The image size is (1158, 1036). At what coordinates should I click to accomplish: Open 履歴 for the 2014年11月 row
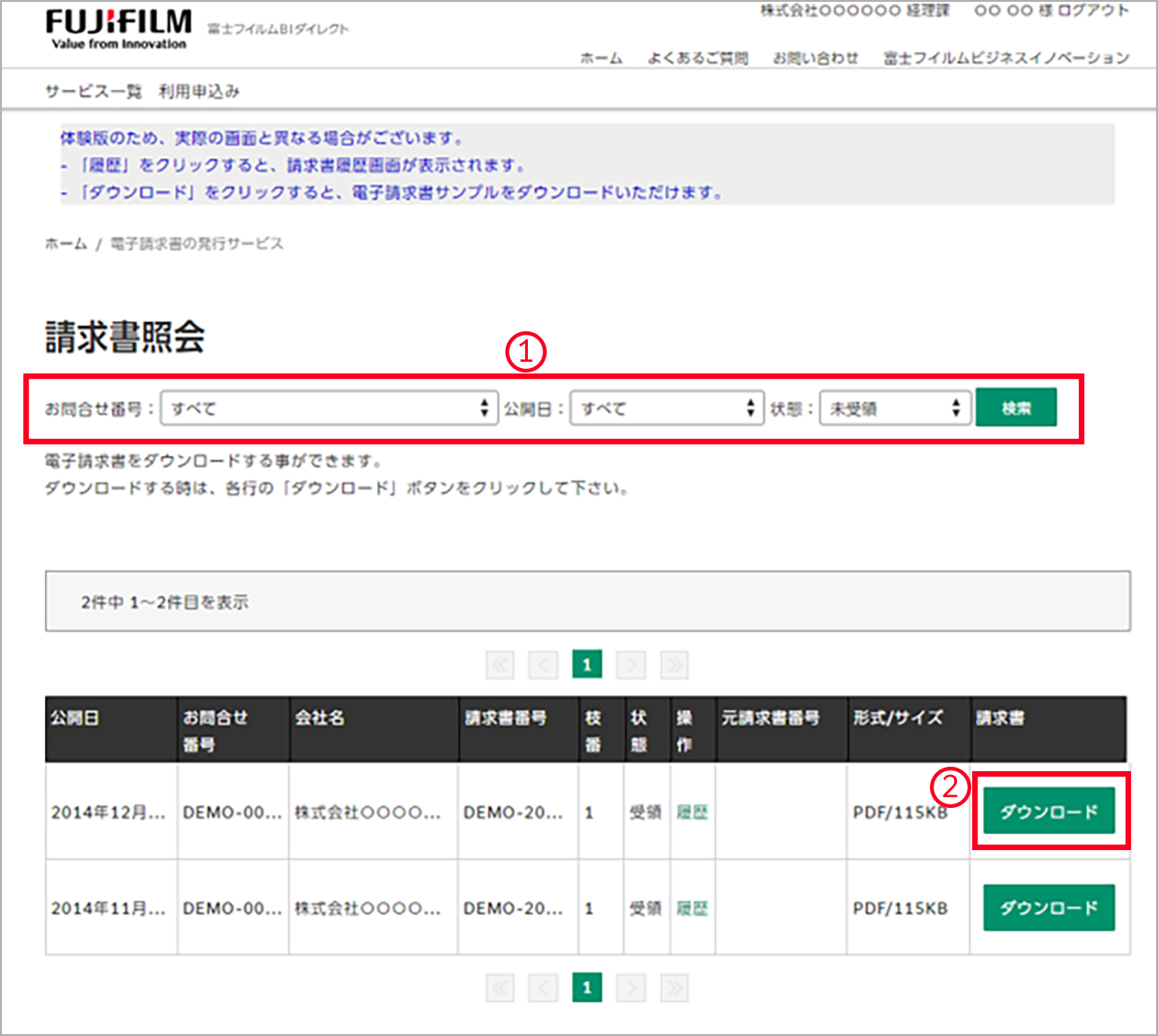tap(692, 909)
